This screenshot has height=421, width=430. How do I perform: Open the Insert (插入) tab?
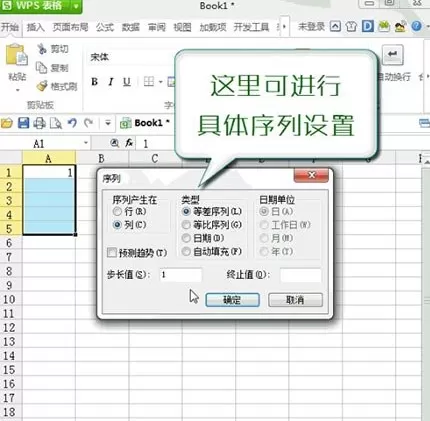click(36, 27)
